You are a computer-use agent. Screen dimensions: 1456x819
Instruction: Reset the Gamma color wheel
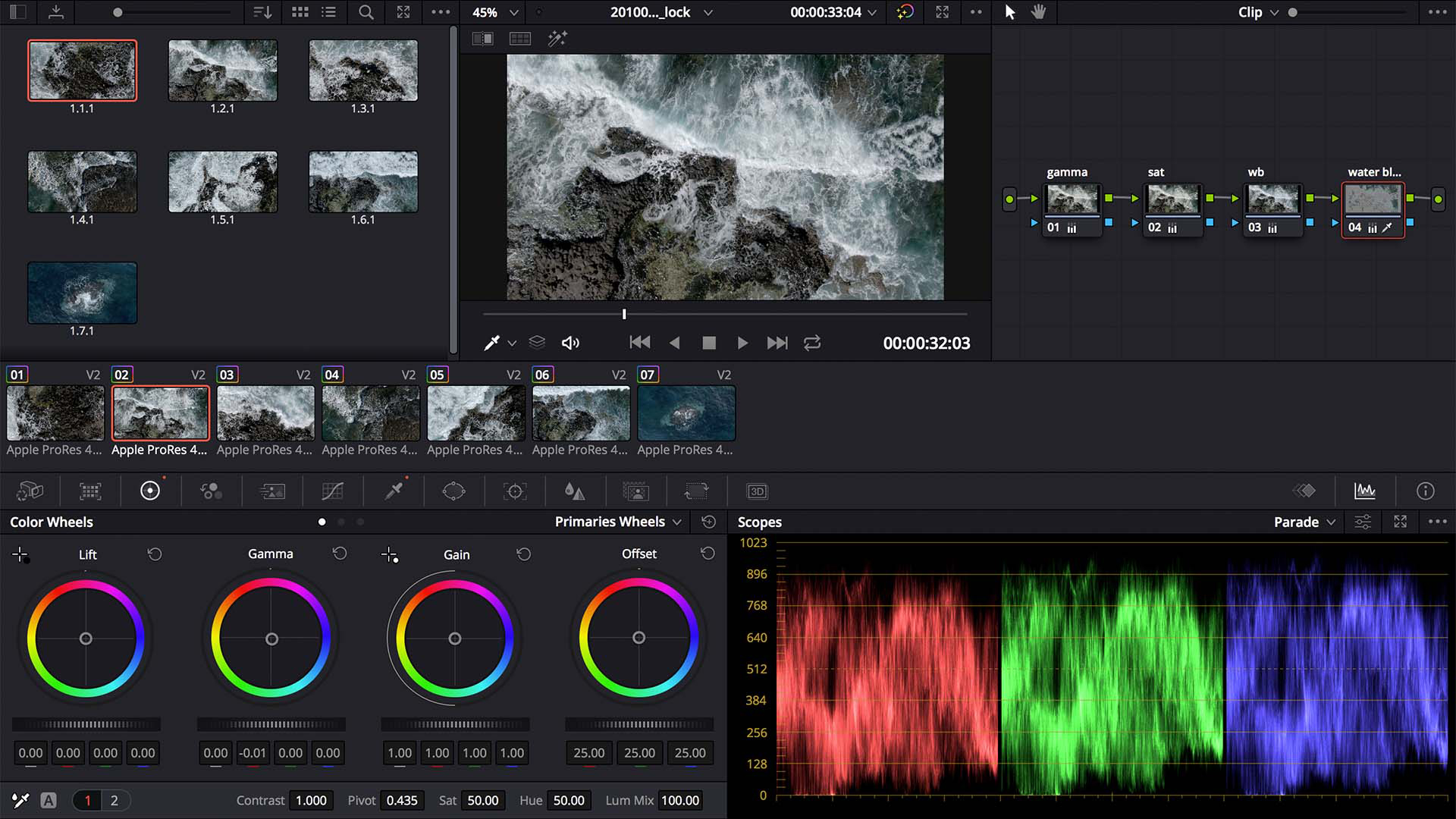(x=340, y=554)
